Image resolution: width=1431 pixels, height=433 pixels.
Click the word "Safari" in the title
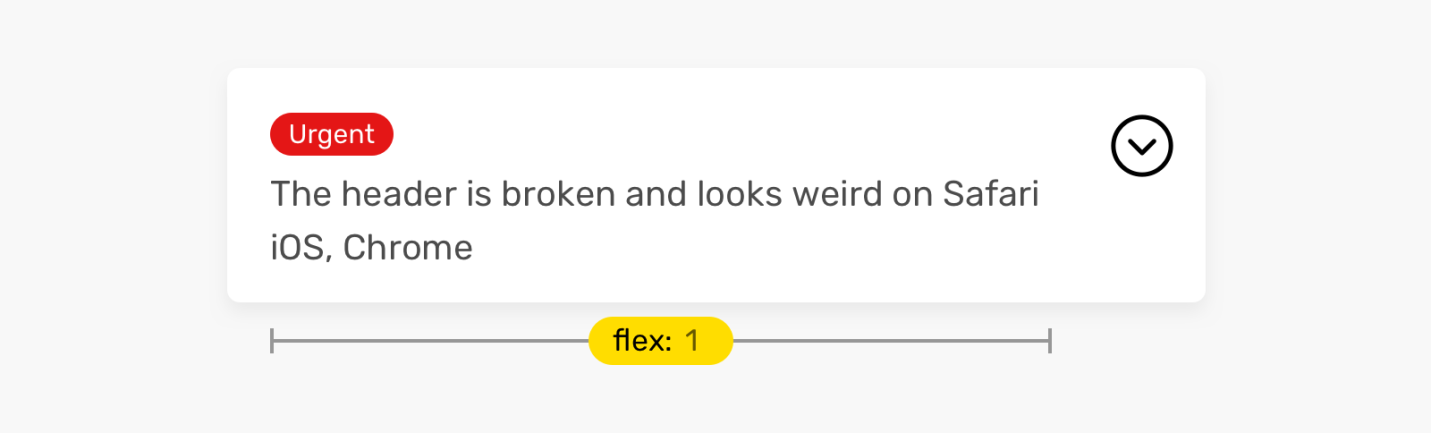click(x=991, y=194)
